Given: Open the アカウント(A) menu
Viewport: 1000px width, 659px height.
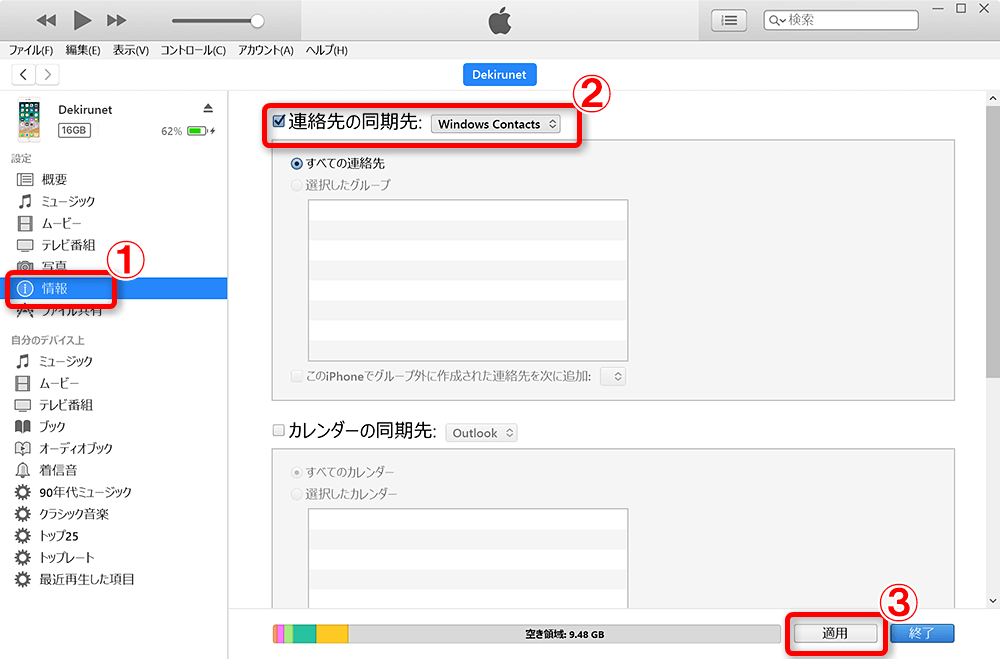Looking at the screenshot, I should pyautogui.click(x=265, y=50).
